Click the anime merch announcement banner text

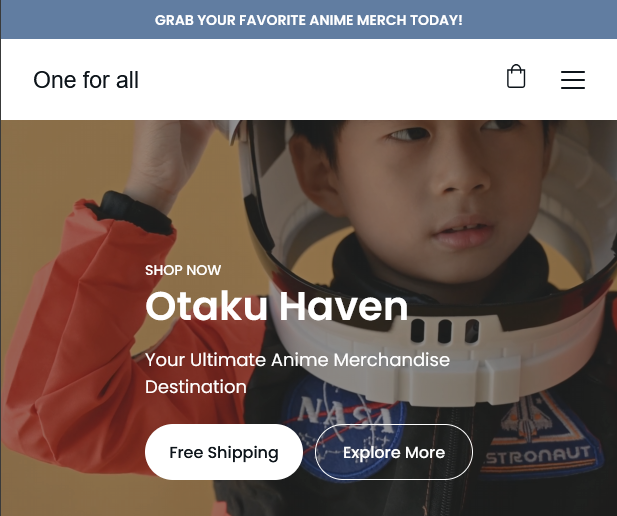click(x=308, y=20)
